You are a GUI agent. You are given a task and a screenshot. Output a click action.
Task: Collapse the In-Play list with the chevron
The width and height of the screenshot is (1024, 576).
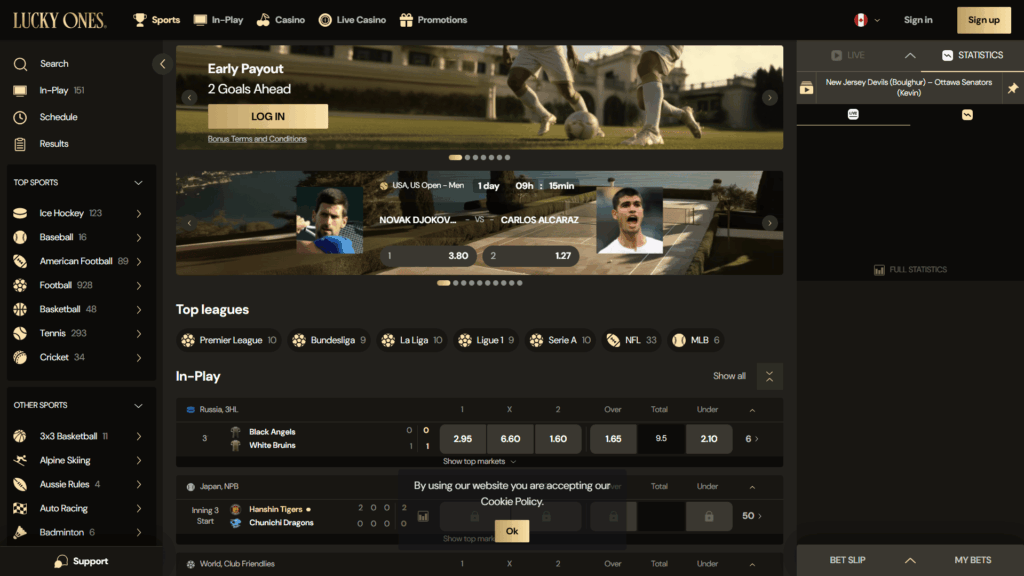(769, 376)
